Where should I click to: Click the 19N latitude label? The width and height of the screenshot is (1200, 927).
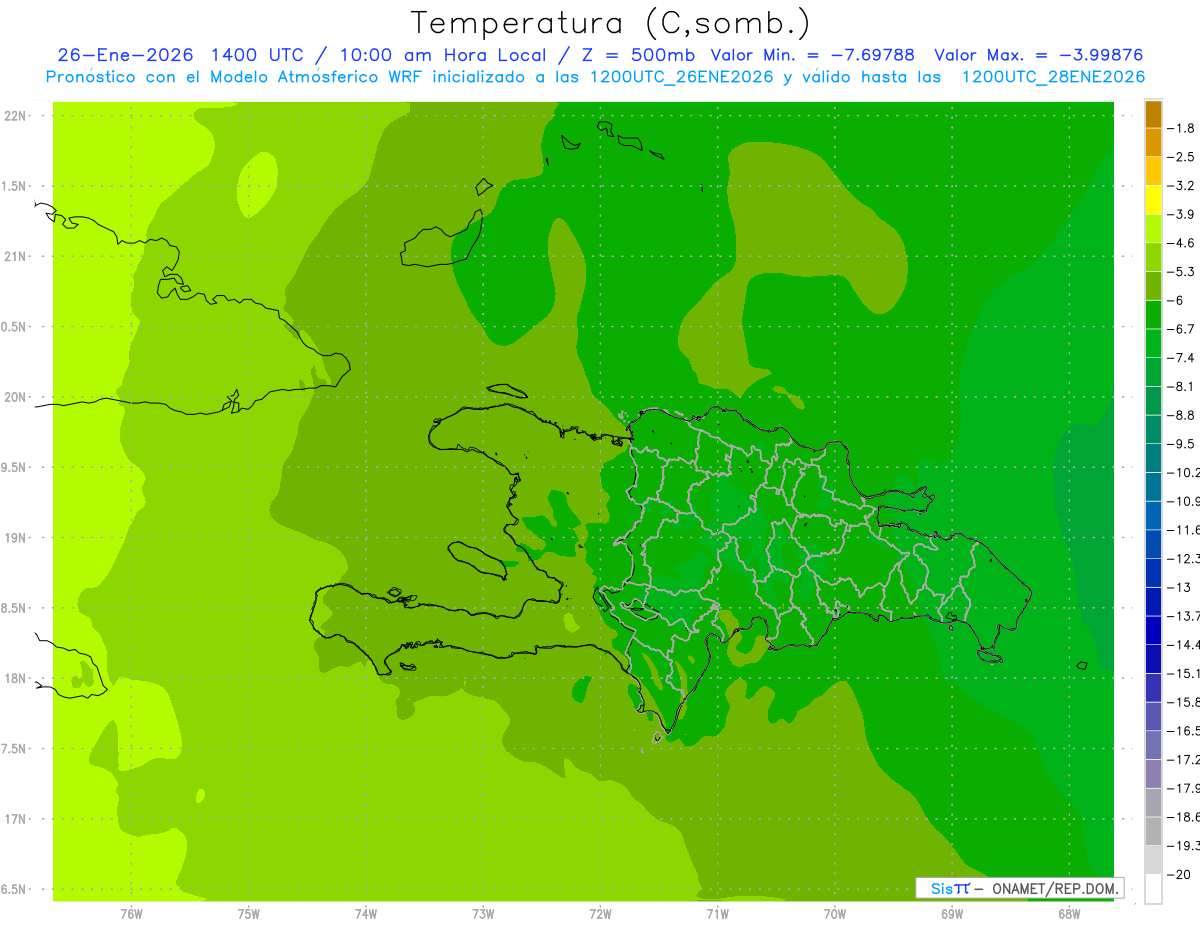[x=16, y=538]
